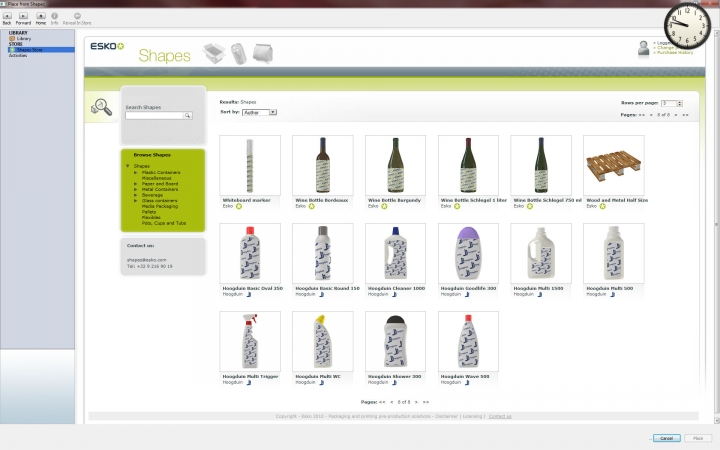Open the Sort by dropdown
720x450 pixels.
click(259, 112)
